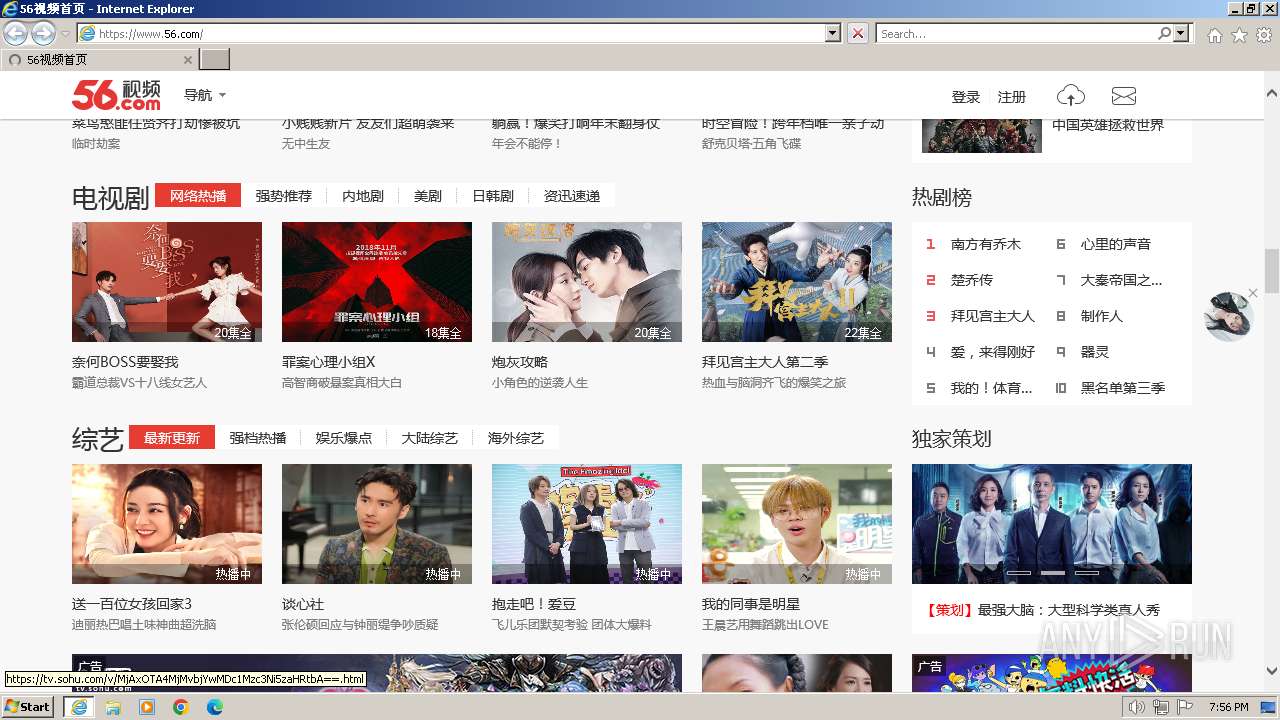Open Edge from taskbar
Viewport: 1280px width, 720px height.
pos(215,707)
